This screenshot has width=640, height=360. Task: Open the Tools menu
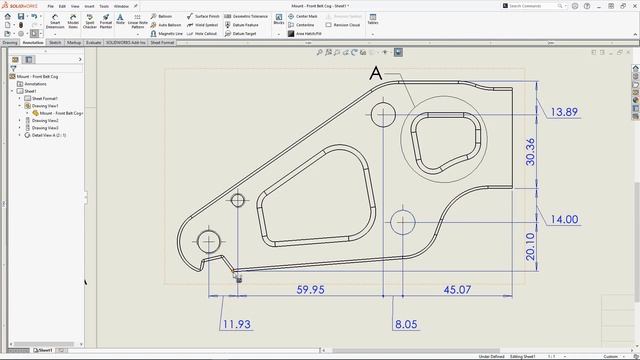pos(104,6)
